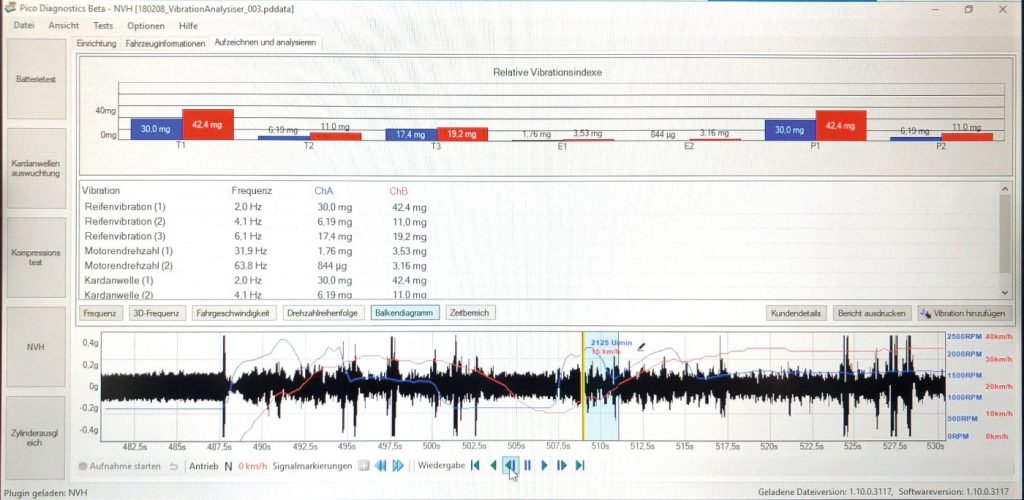Go to the next signal marker

pyautogui.click(x=398, y=465)
